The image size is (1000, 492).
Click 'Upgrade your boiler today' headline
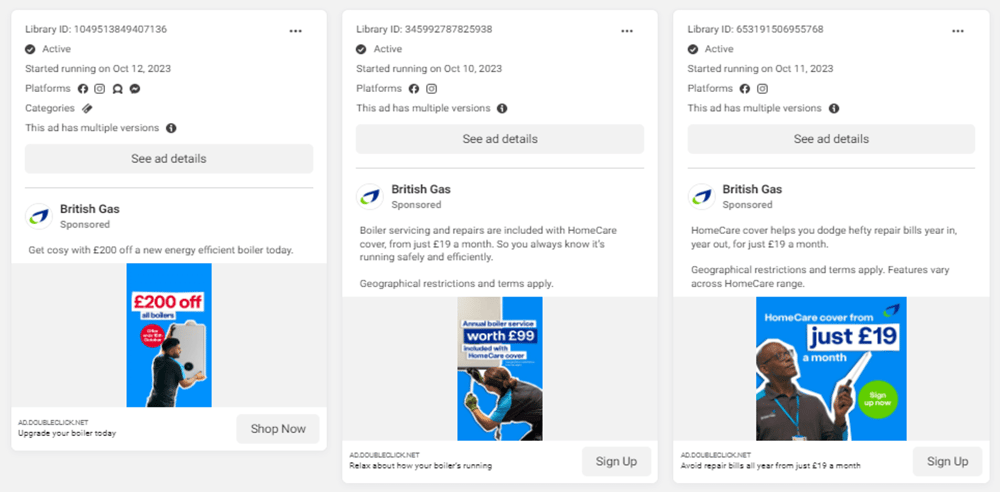click(x=67, y=433)
